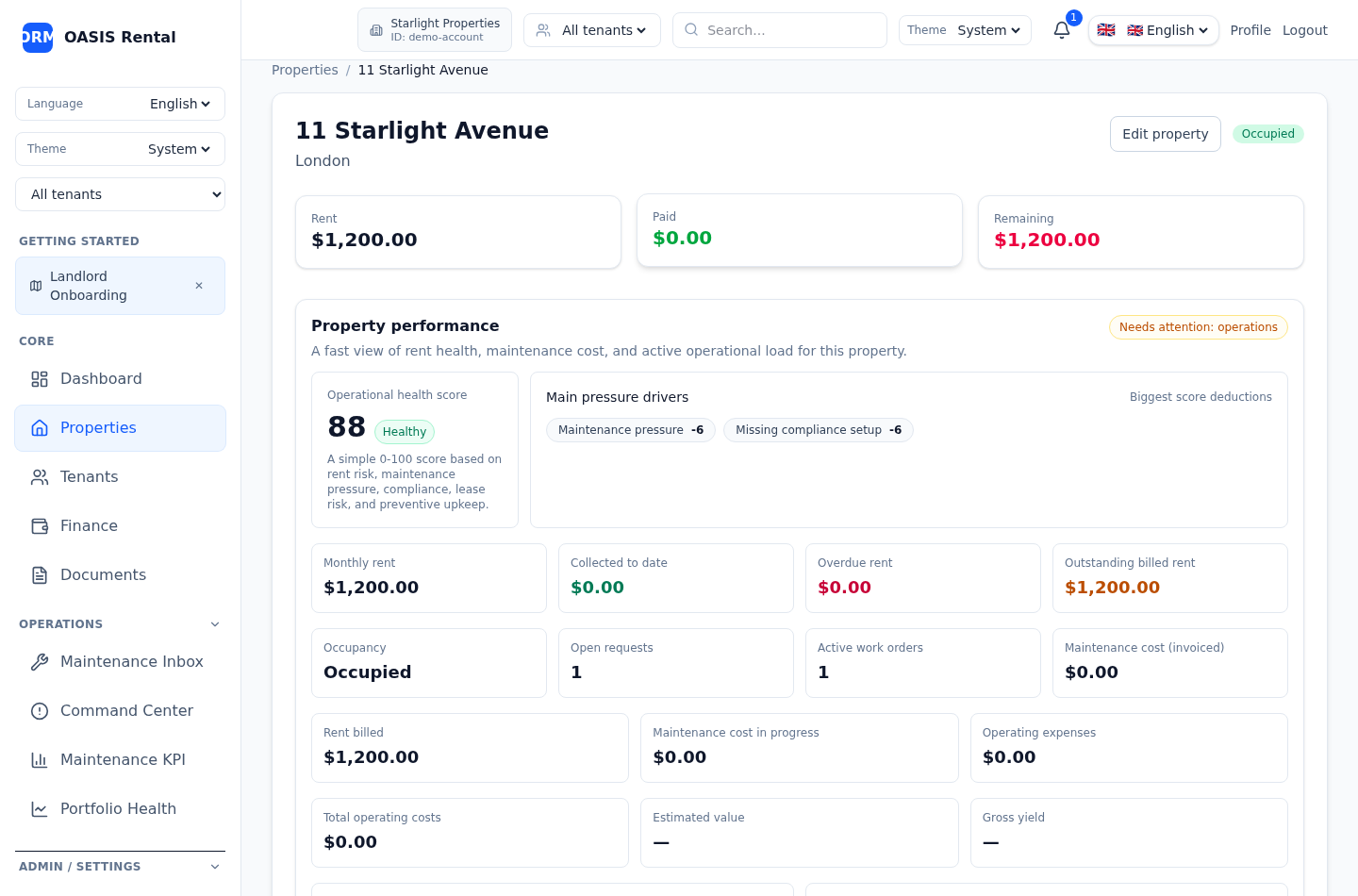1358x896 pixels.
Task: Click the Maintenance Inbox wrench icon
Action: [40, 662]
